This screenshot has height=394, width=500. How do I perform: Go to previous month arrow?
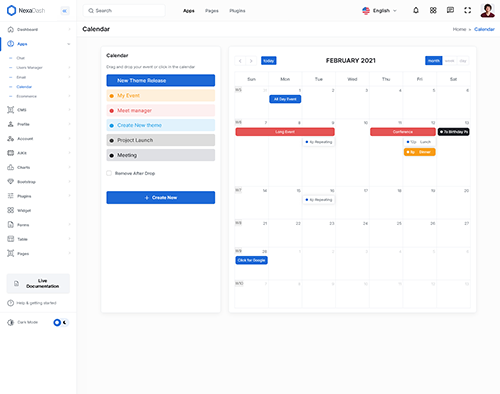point(240,61)
